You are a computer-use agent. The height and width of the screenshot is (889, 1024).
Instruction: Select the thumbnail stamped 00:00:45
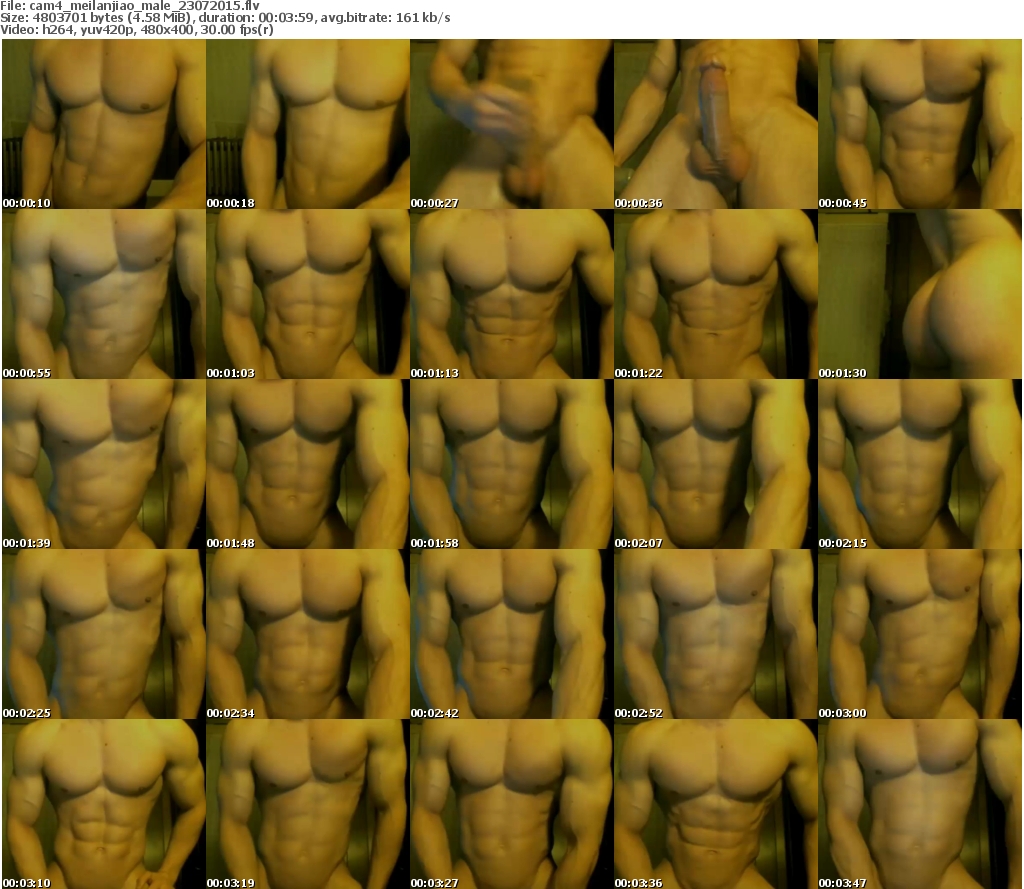[x=920, y=124]
